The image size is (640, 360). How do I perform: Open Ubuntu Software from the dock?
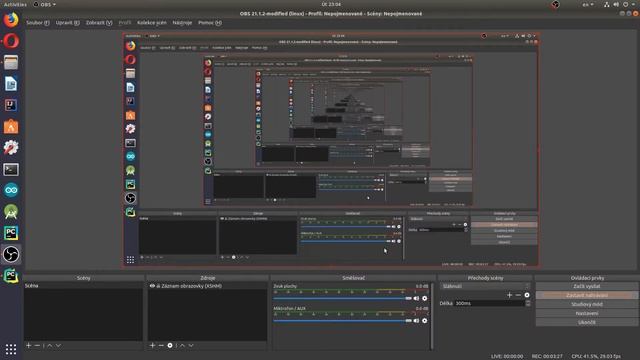click(x=11, y=127)
